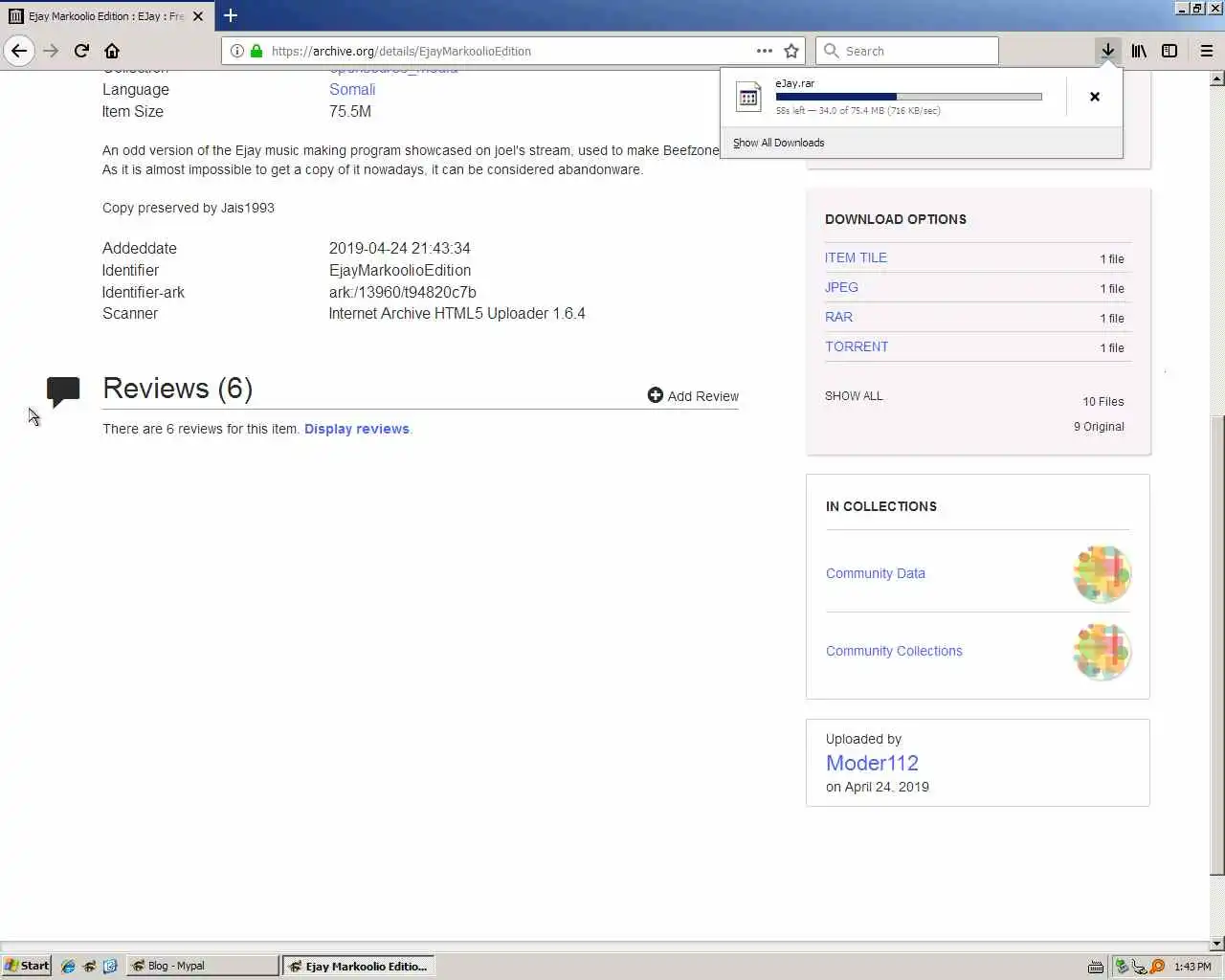Screen dimensions: 1225x980
Task: Open a new tab with plus button
Action: coord(231,15)
